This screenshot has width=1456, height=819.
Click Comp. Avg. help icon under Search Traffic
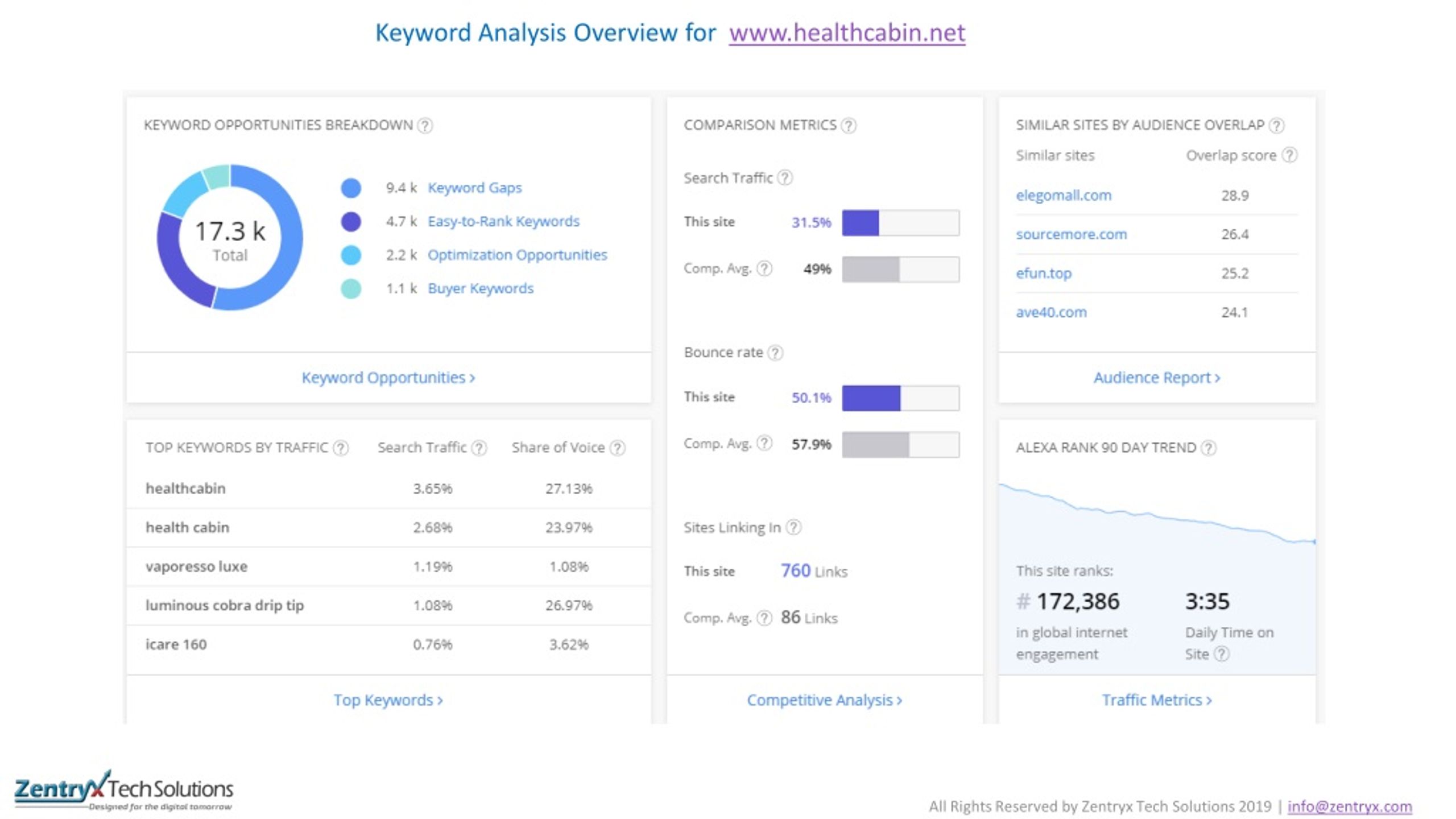point(765,268)
